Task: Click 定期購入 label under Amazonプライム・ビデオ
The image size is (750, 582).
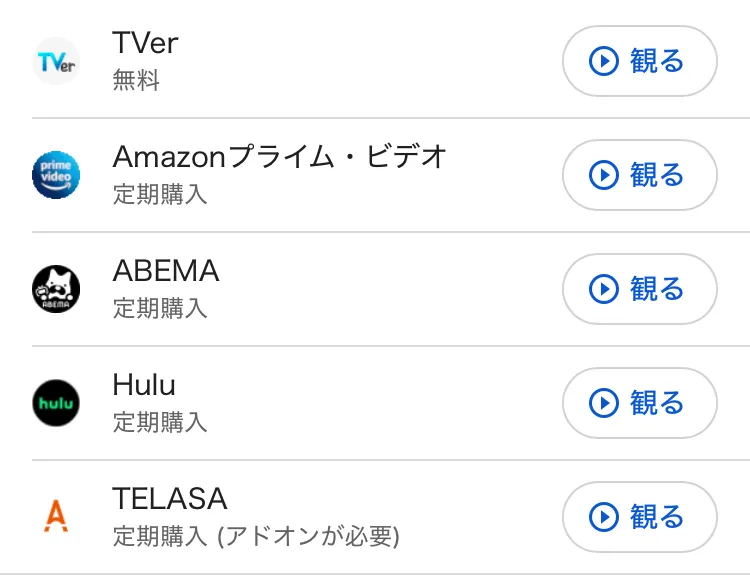Action: pyautogui.click(x=160, y=194)
